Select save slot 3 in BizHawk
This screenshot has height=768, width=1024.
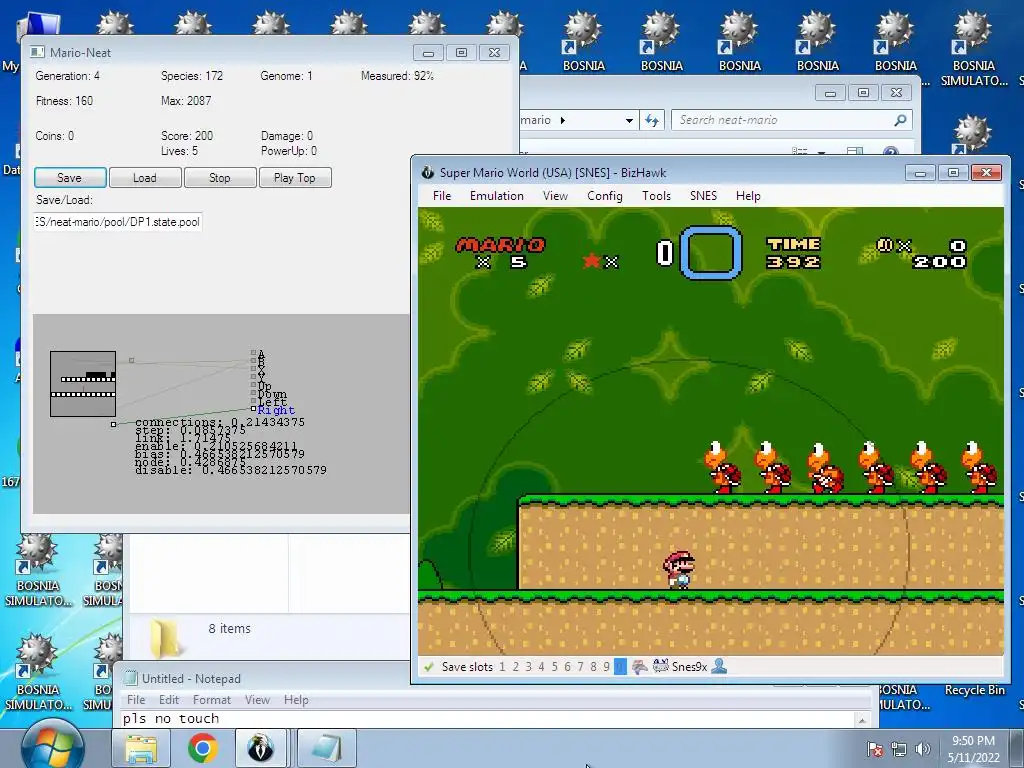(x=528, y=667)
